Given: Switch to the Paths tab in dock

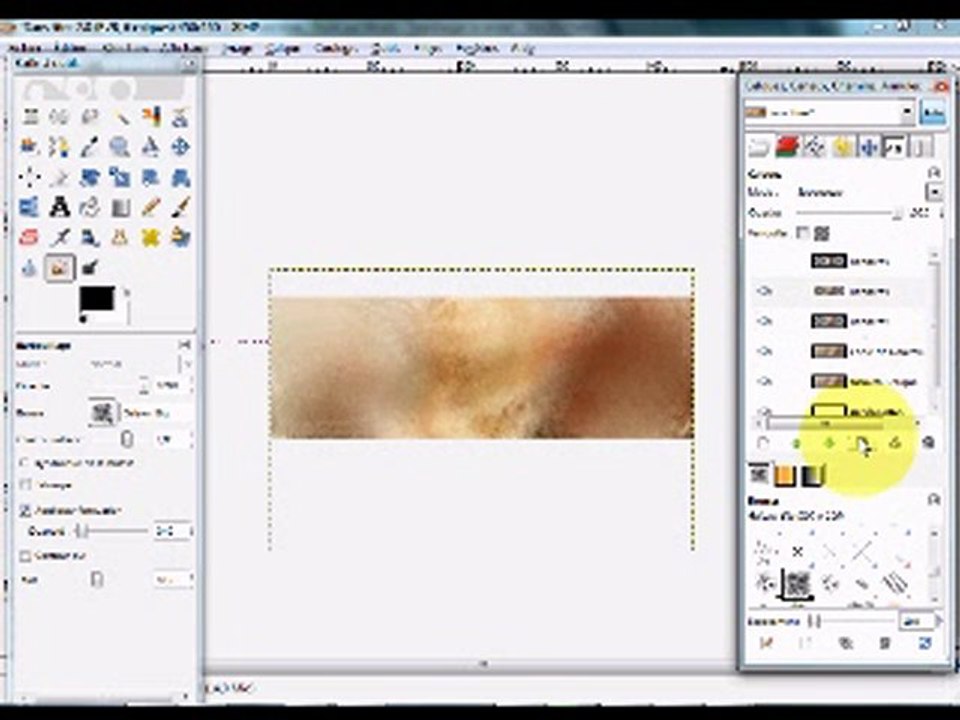Looking at the screenshot, I should click(x=814, y=147).
